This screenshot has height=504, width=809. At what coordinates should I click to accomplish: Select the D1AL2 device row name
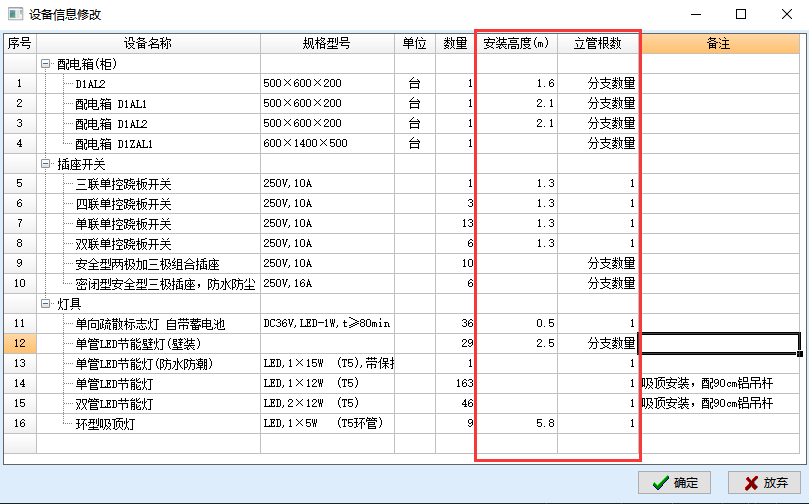point(91,84)
